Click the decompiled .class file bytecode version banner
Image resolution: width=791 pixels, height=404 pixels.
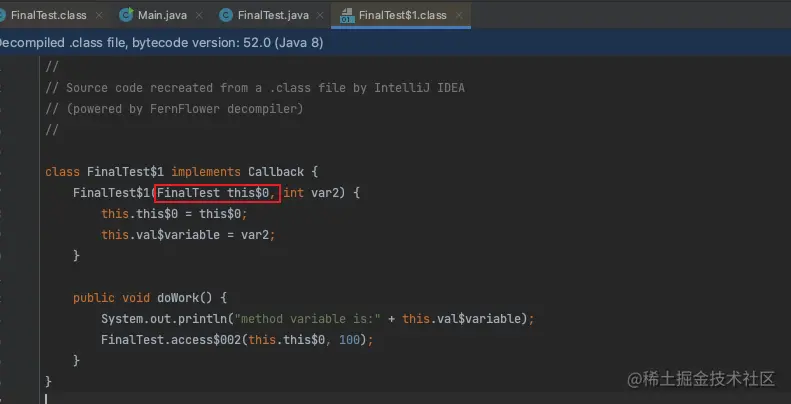pos(396,42)
